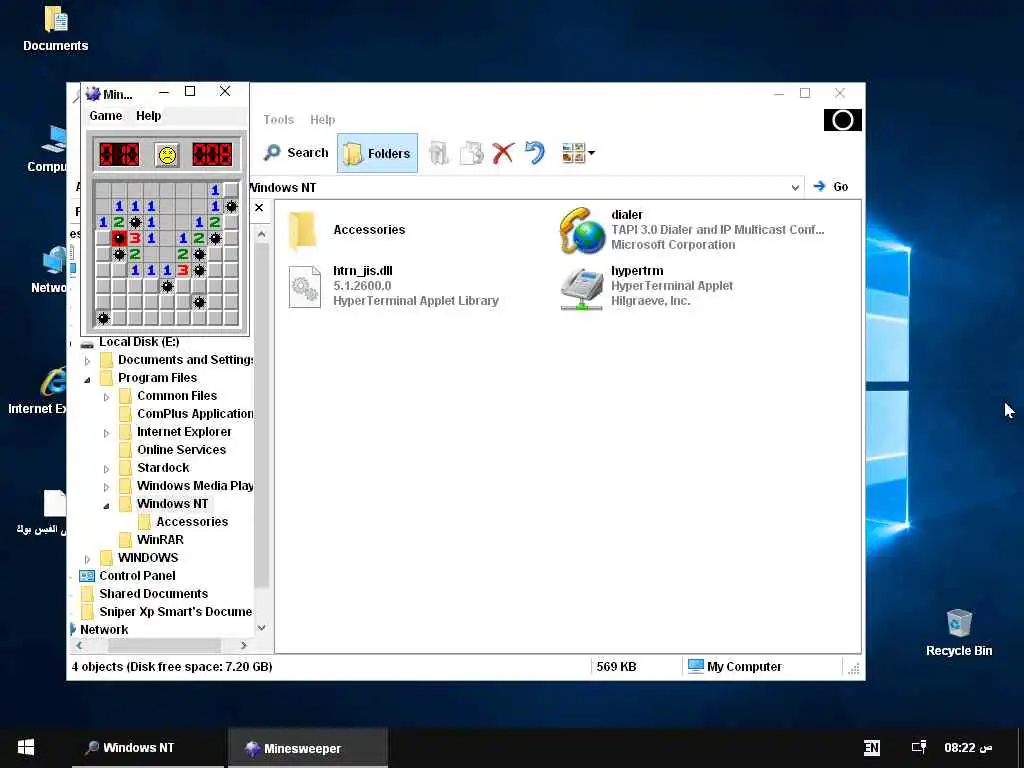1024x768 pixels.
Task: Click the black circle icon in Explorer
Action: pos(842,120)
